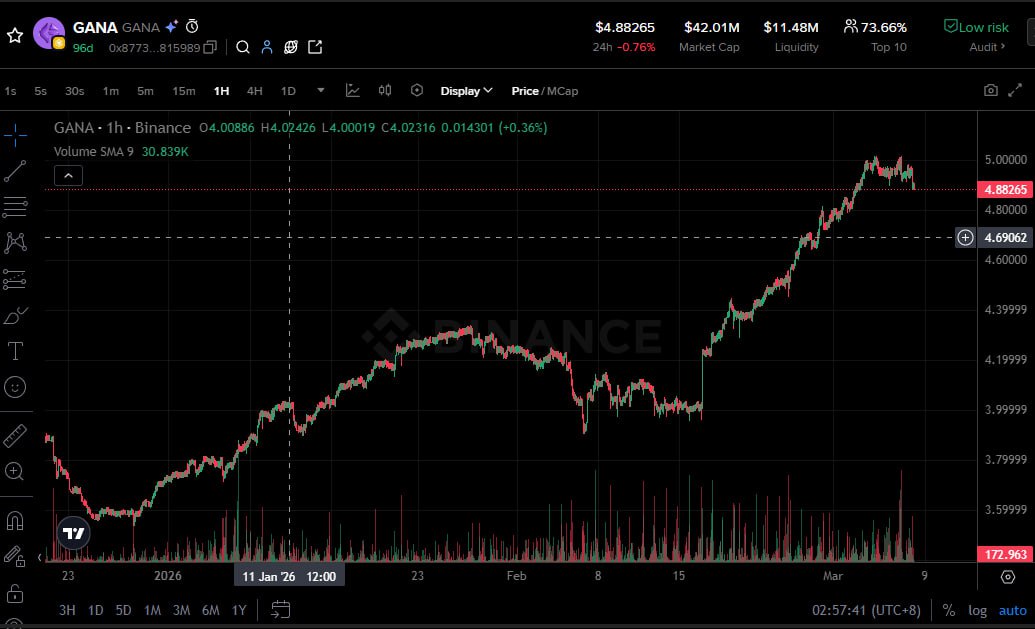
Task: Open timezone setting 02:57:41 (UTC+8)
Action: pos(866,611)
